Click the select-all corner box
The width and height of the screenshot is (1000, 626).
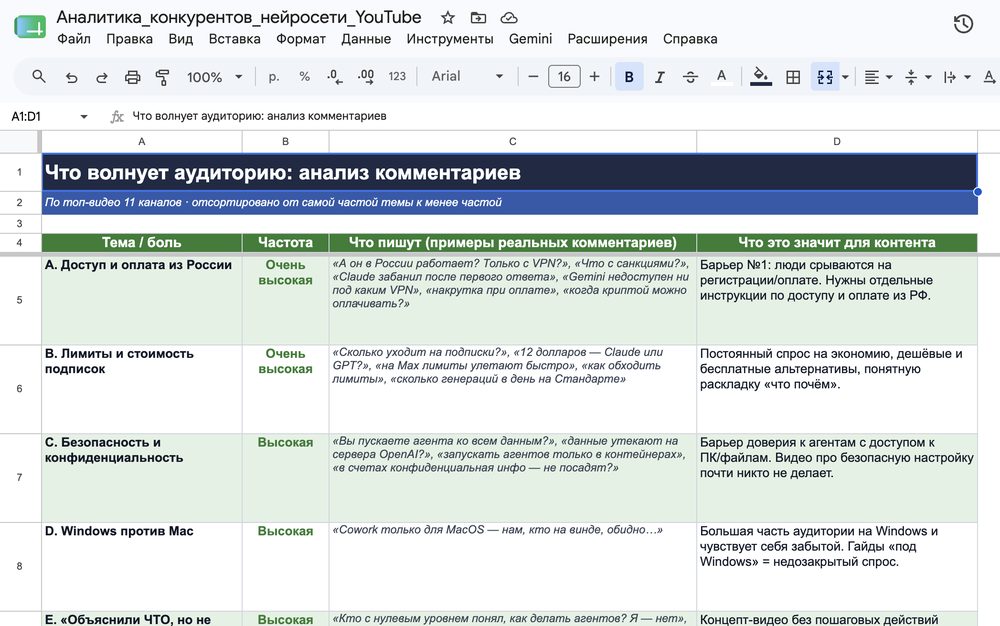click(19, 142)
